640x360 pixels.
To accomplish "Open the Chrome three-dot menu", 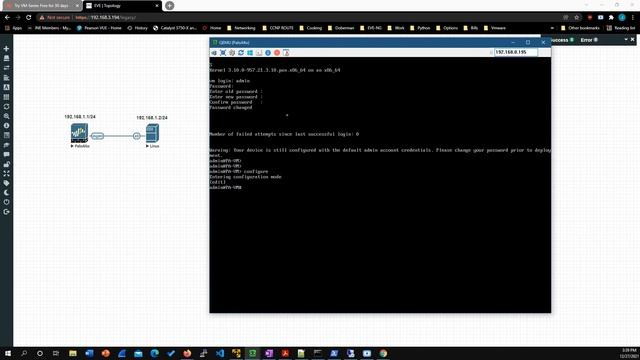I will (633, 18).
